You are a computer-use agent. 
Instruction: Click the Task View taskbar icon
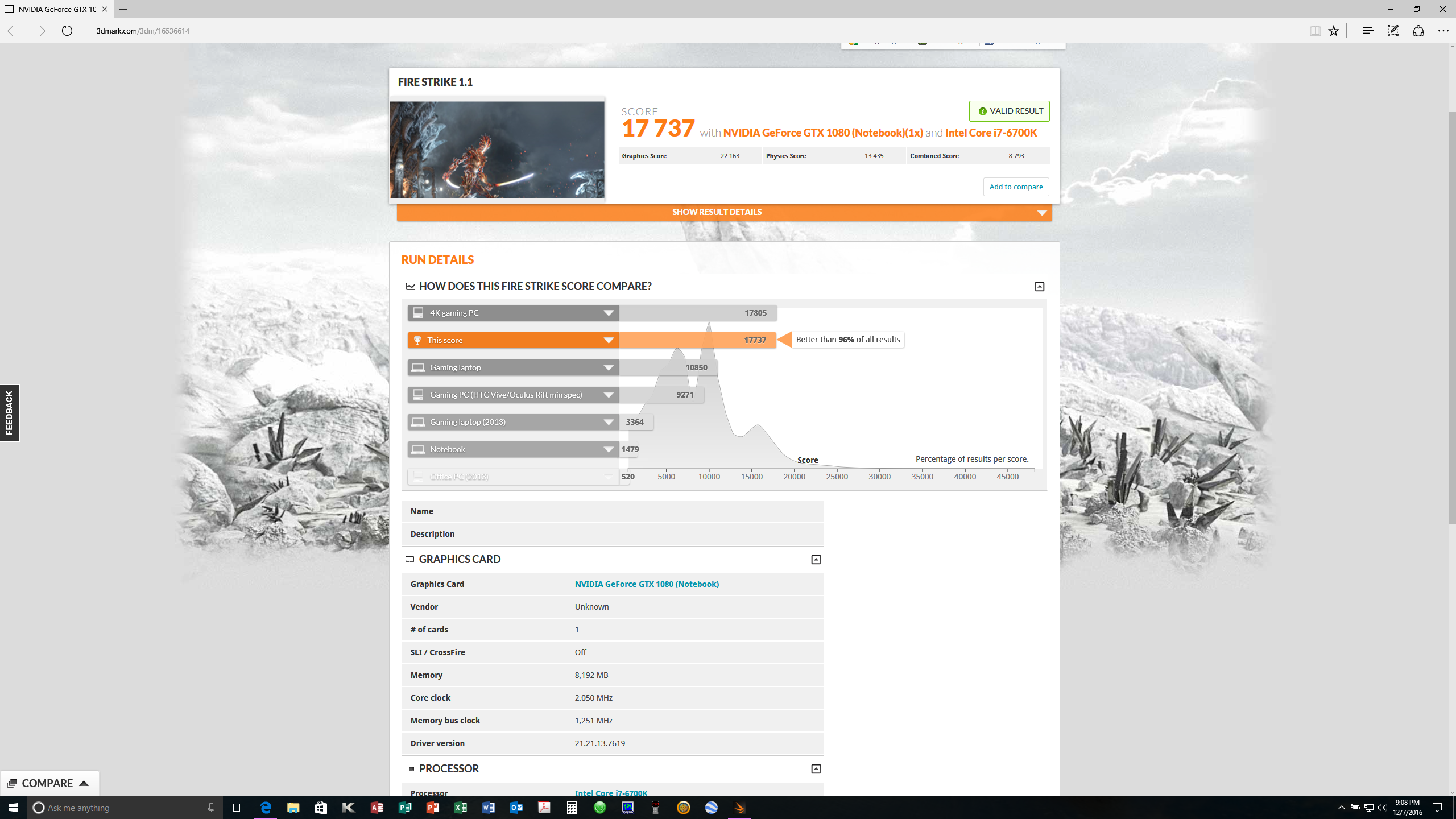(237, 808)
